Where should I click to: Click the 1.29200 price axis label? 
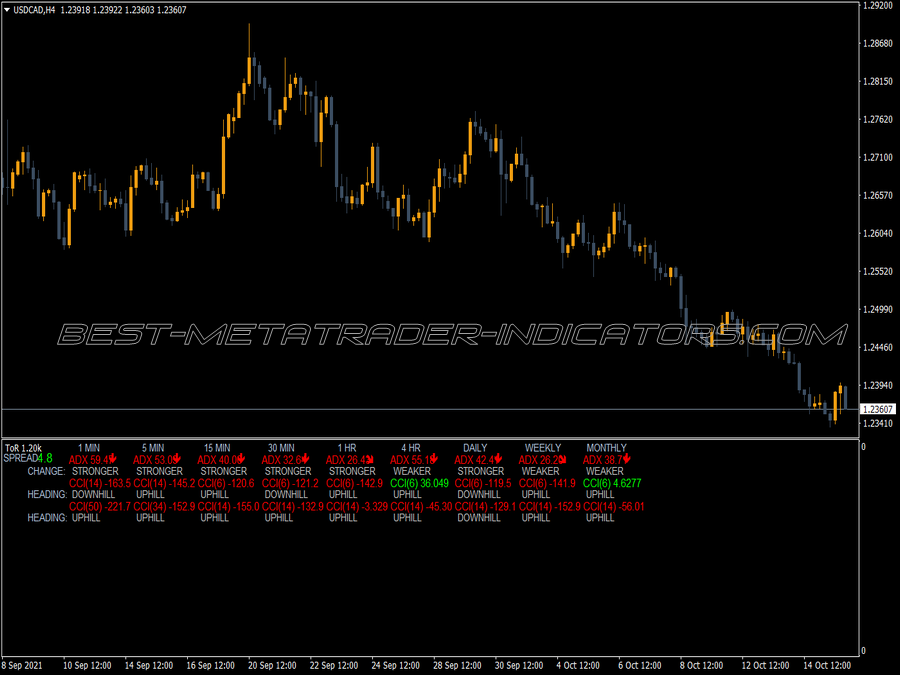[878, 6]
